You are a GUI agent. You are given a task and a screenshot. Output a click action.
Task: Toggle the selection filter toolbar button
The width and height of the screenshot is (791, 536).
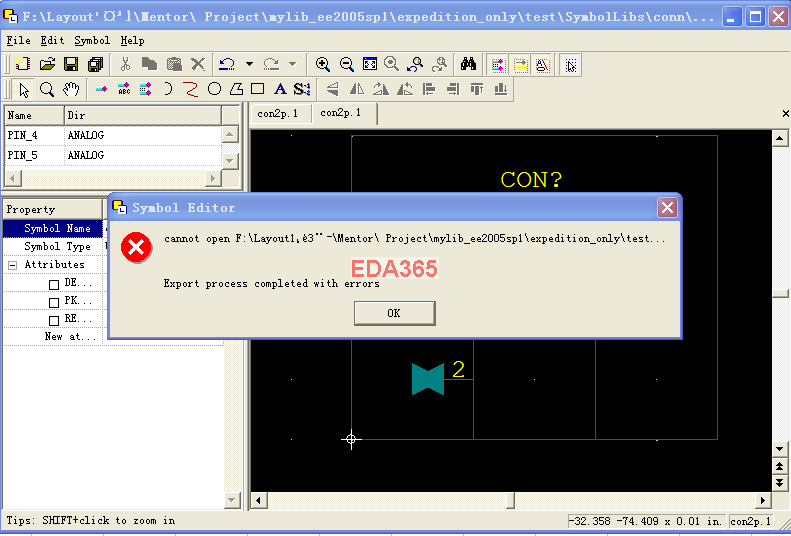tap(571, 65)
